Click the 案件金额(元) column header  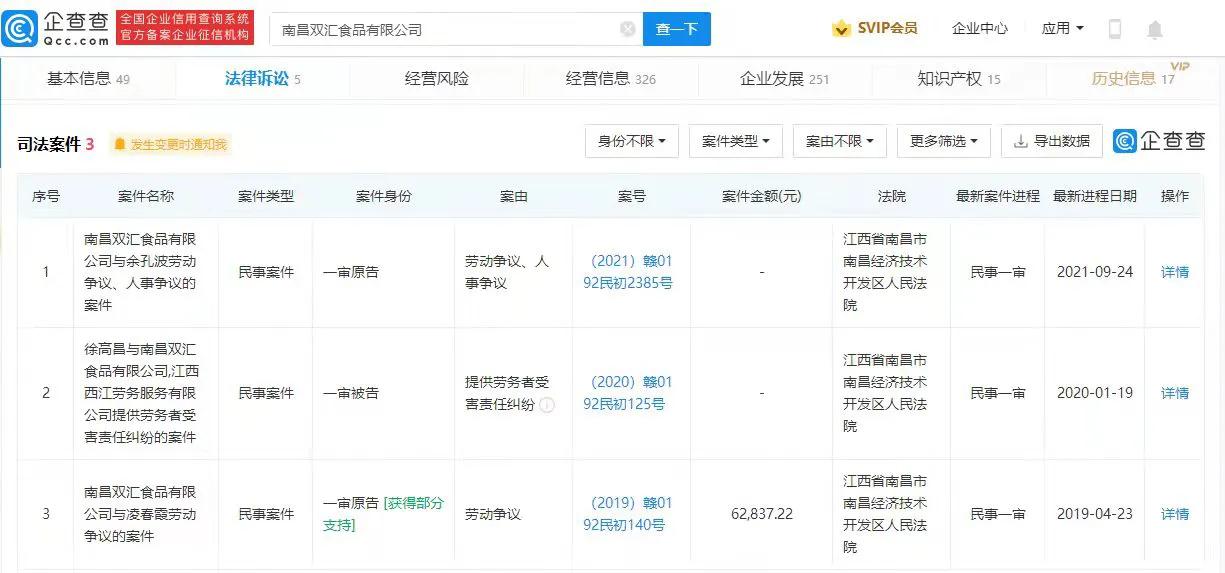coord(761,196)
